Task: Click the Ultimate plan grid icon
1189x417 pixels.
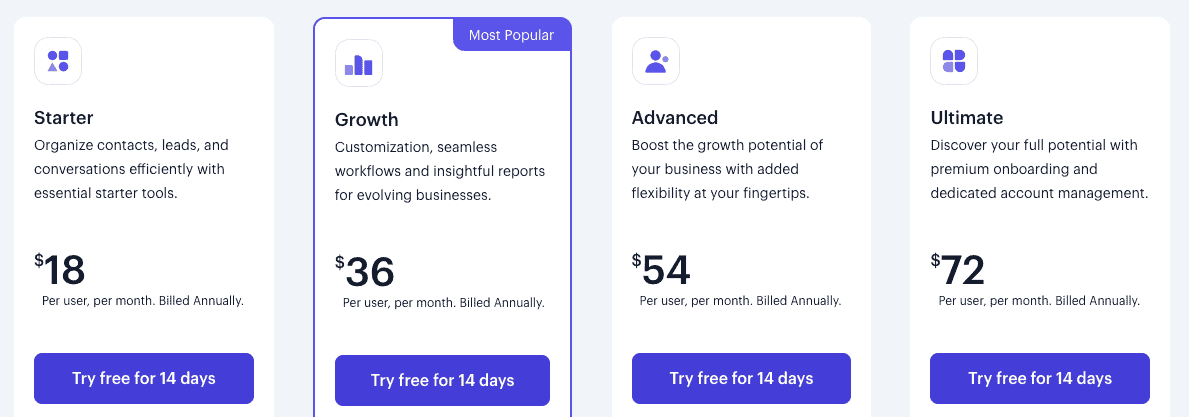Action: coord(954,61)
